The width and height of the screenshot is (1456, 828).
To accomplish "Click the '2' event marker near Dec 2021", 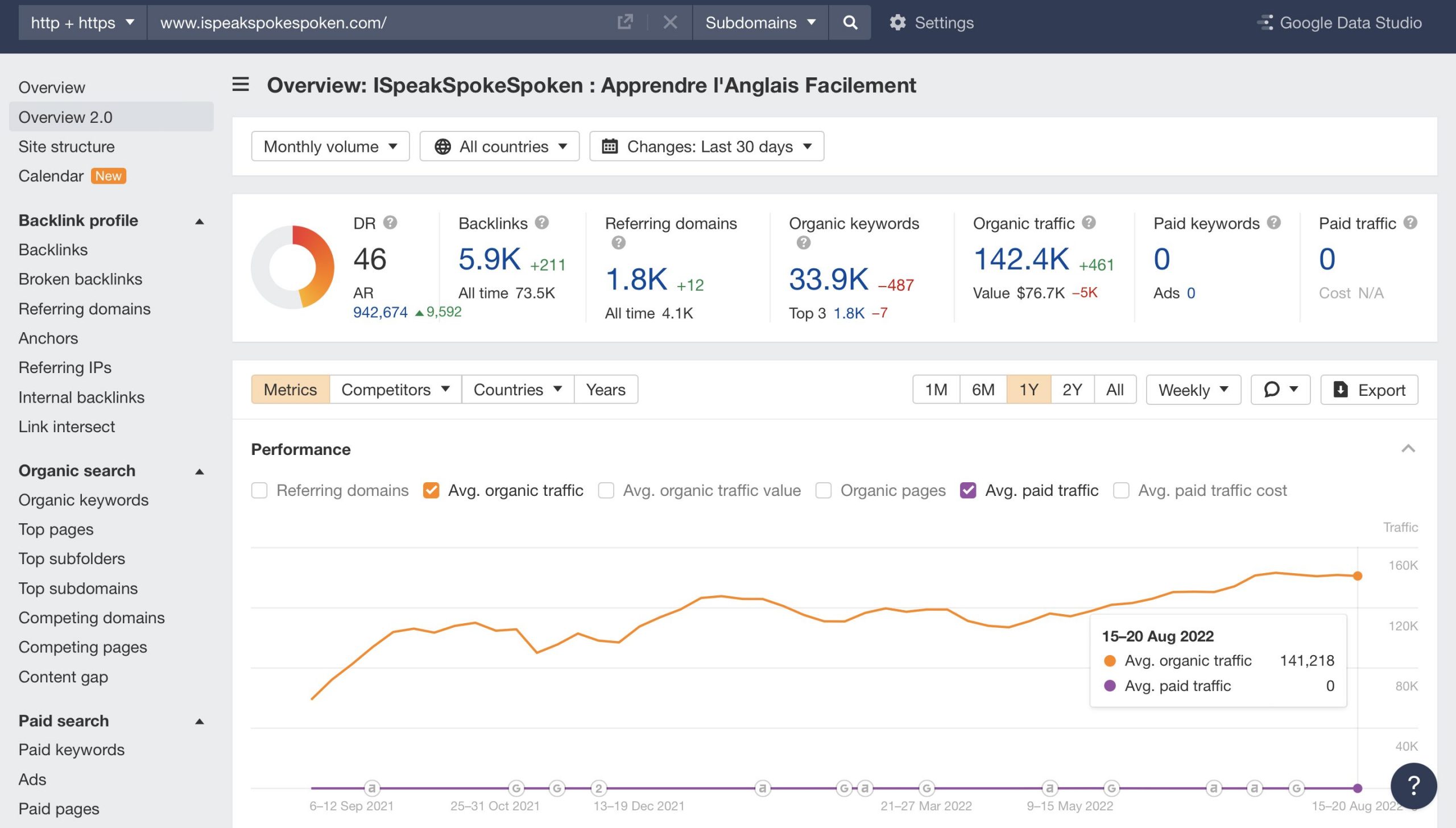I will [598, 788].
